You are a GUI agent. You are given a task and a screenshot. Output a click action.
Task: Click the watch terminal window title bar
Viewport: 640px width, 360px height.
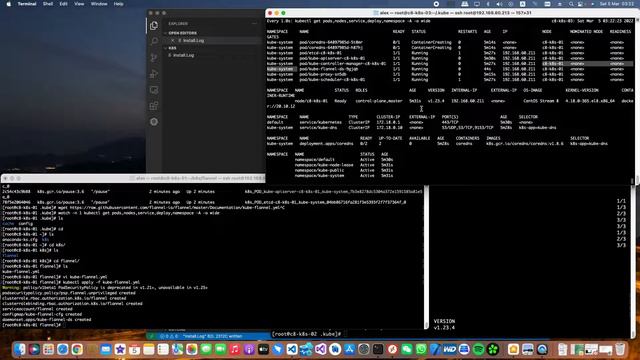click(x=452, y=13)
